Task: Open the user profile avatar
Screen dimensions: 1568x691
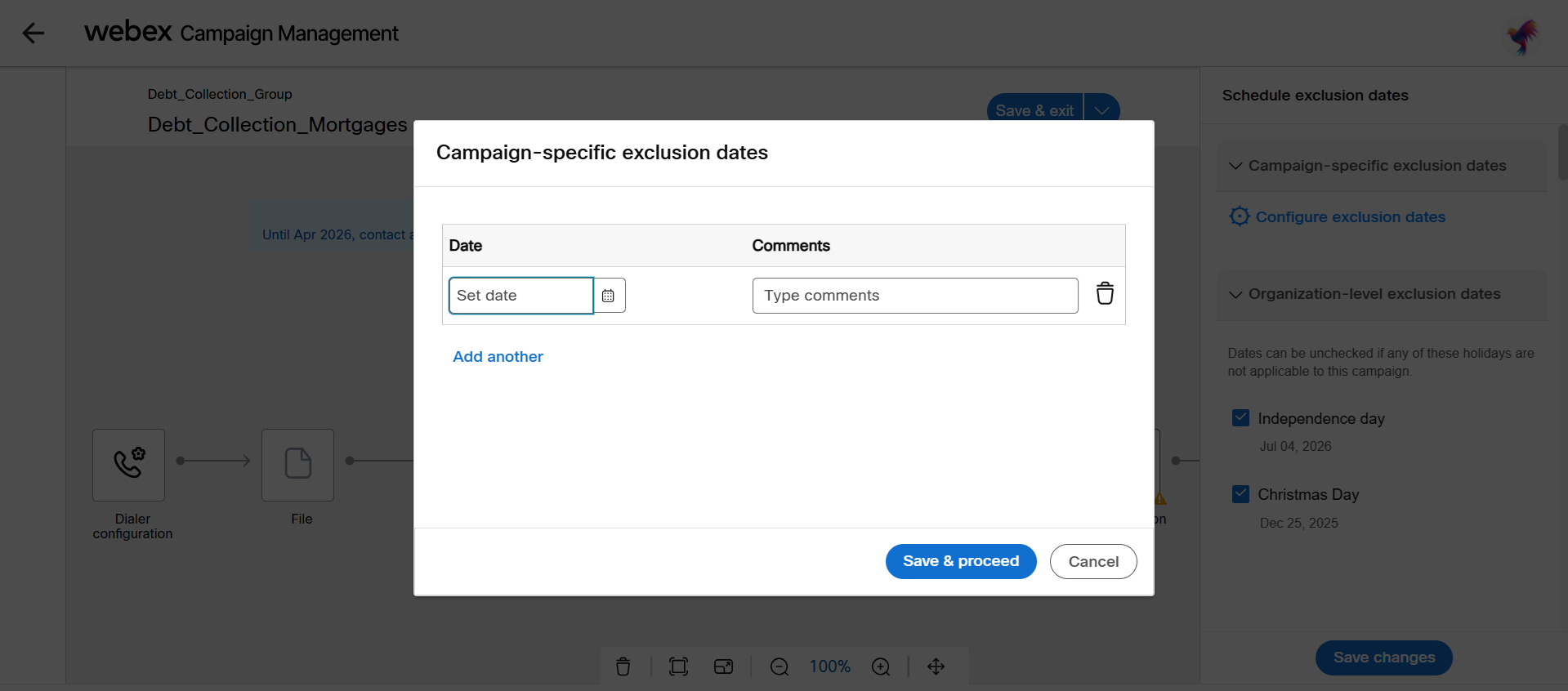Action: pyautogui.click(x=1522, y=36)
